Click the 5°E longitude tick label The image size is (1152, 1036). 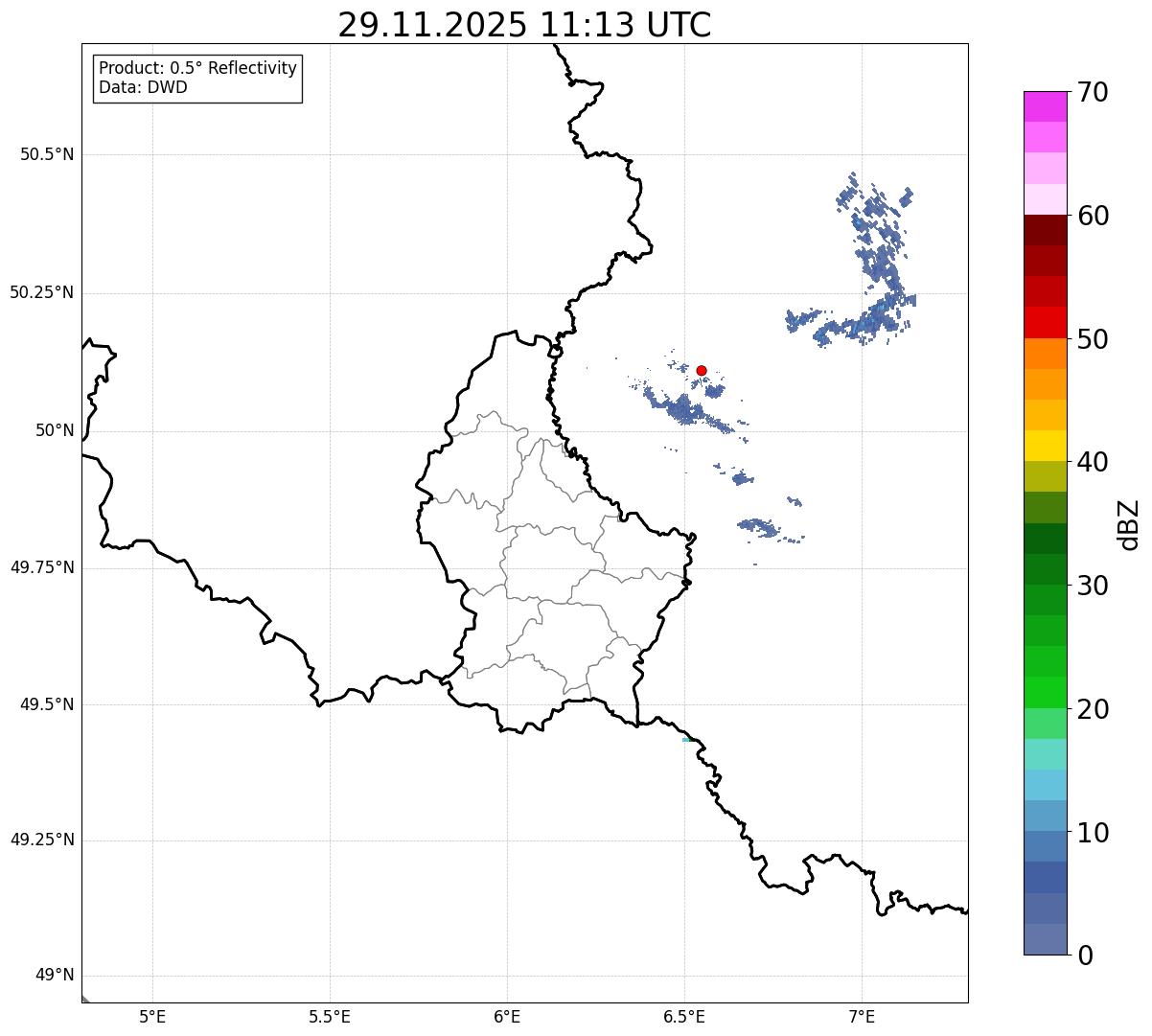pos(152,1016)
